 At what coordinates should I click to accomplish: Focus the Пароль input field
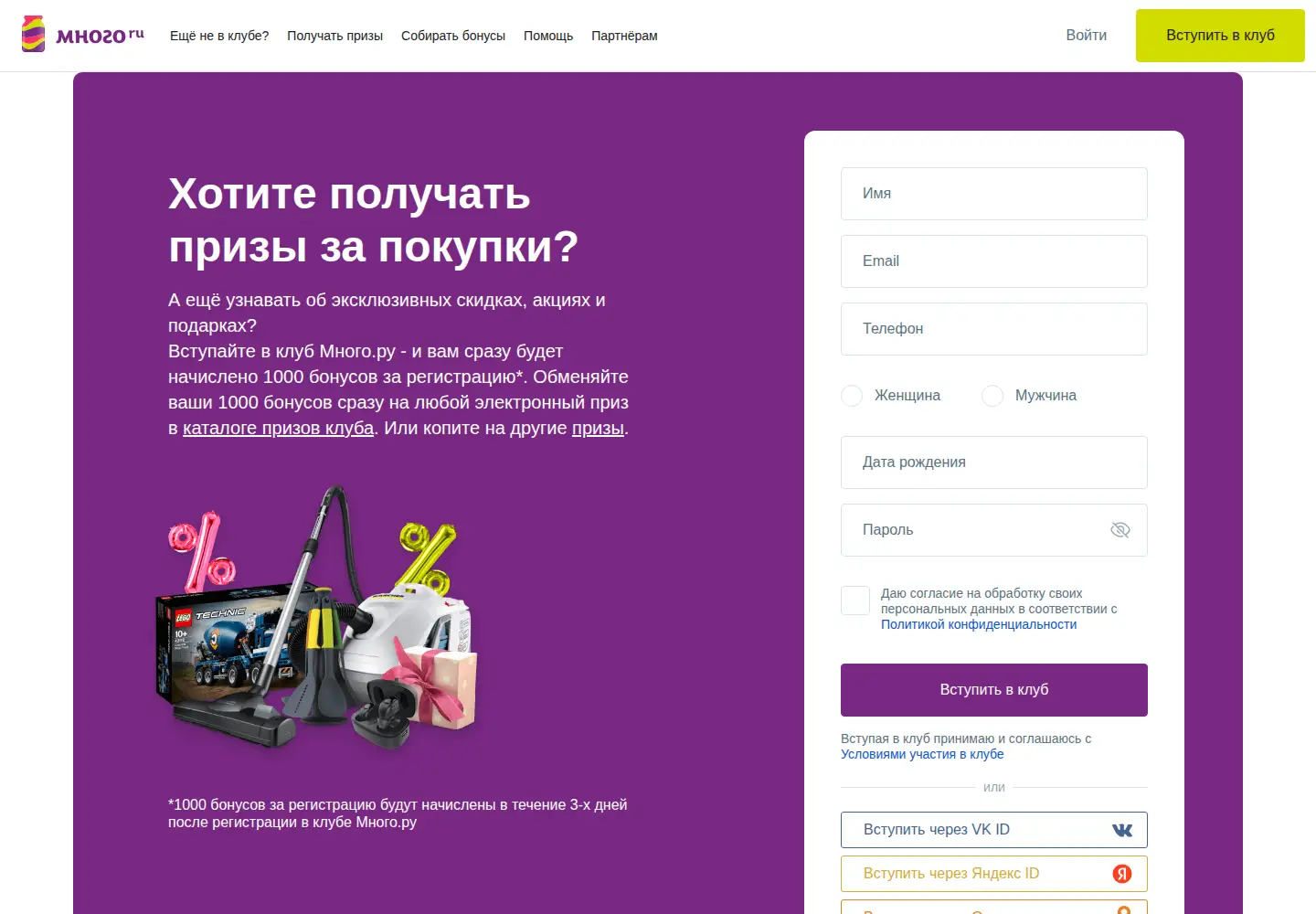(x=994, y=530)
